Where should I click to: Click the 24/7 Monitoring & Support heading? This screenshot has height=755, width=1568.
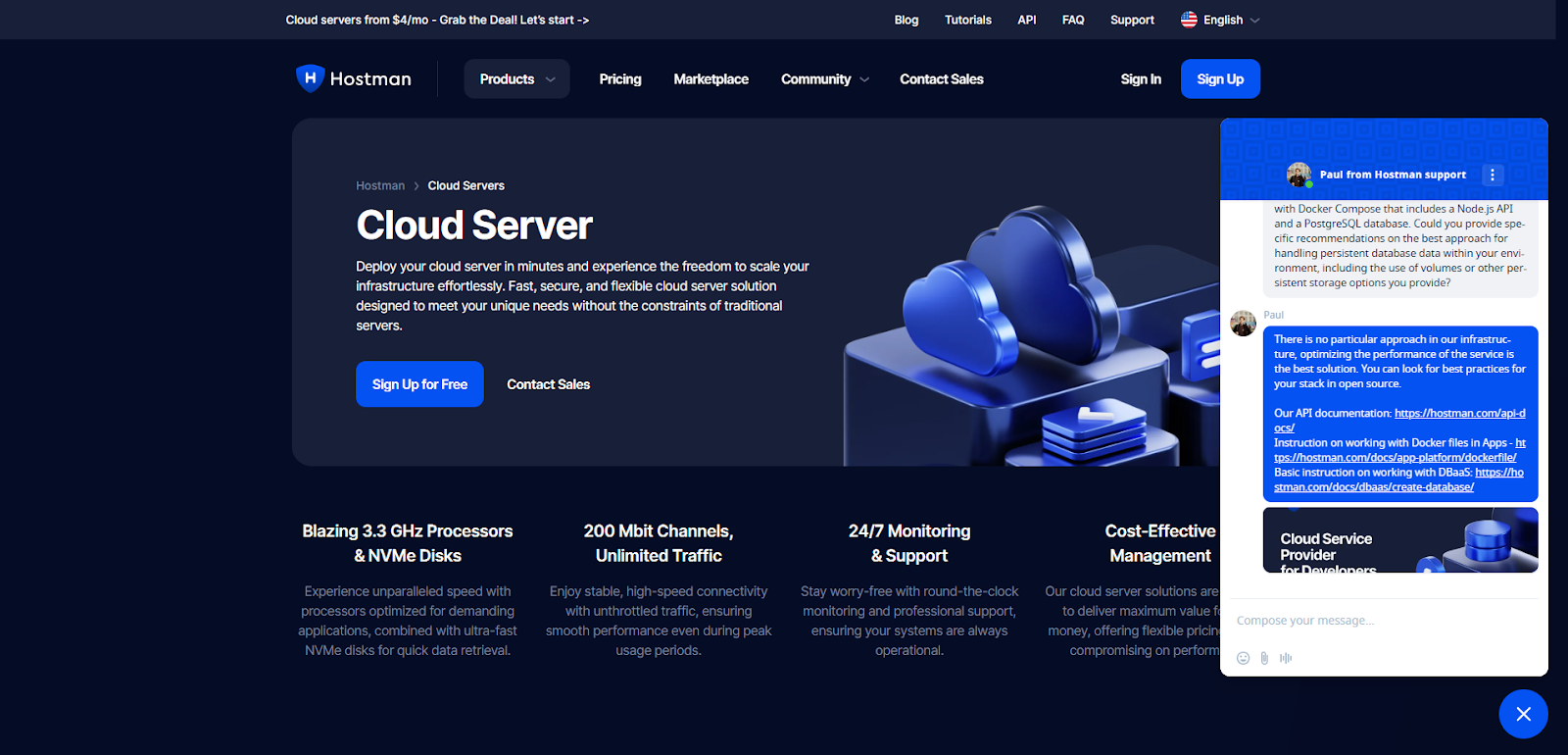[909, 543]
